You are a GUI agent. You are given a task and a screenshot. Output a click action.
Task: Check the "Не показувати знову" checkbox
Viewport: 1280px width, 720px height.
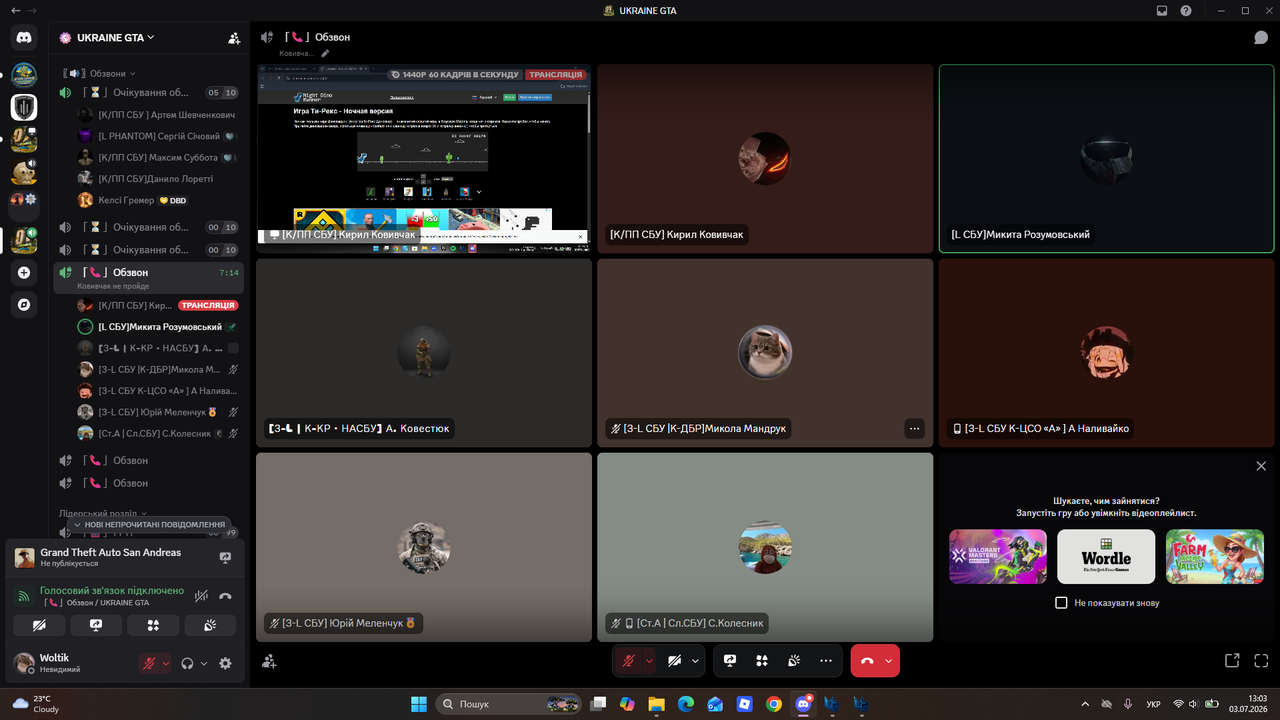(x=1061, y=603)
